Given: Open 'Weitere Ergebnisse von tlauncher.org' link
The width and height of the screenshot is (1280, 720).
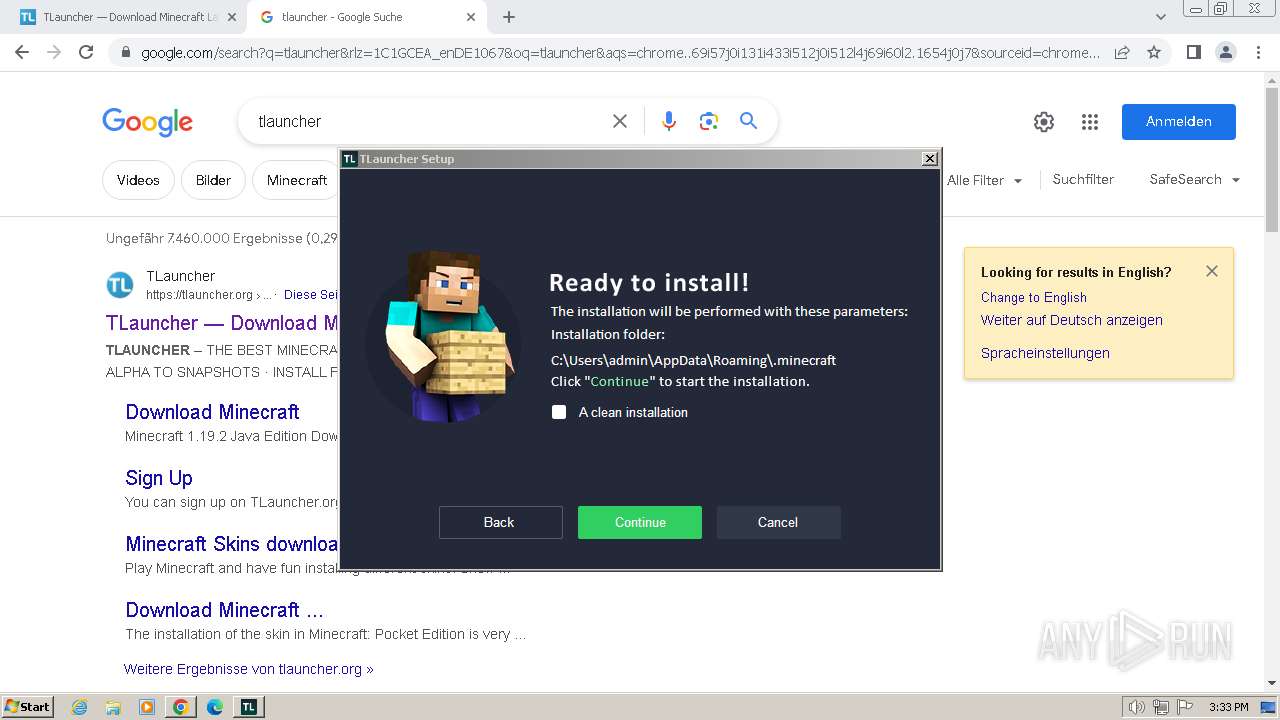Looking at the screenshot, I should [x=248, y=669].
